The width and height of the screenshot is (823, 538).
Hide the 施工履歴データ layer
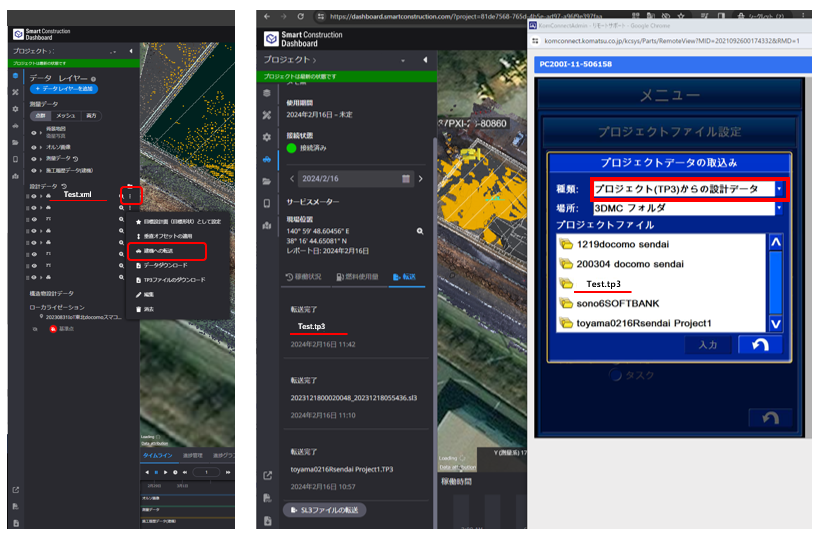[x=33, y=170]
